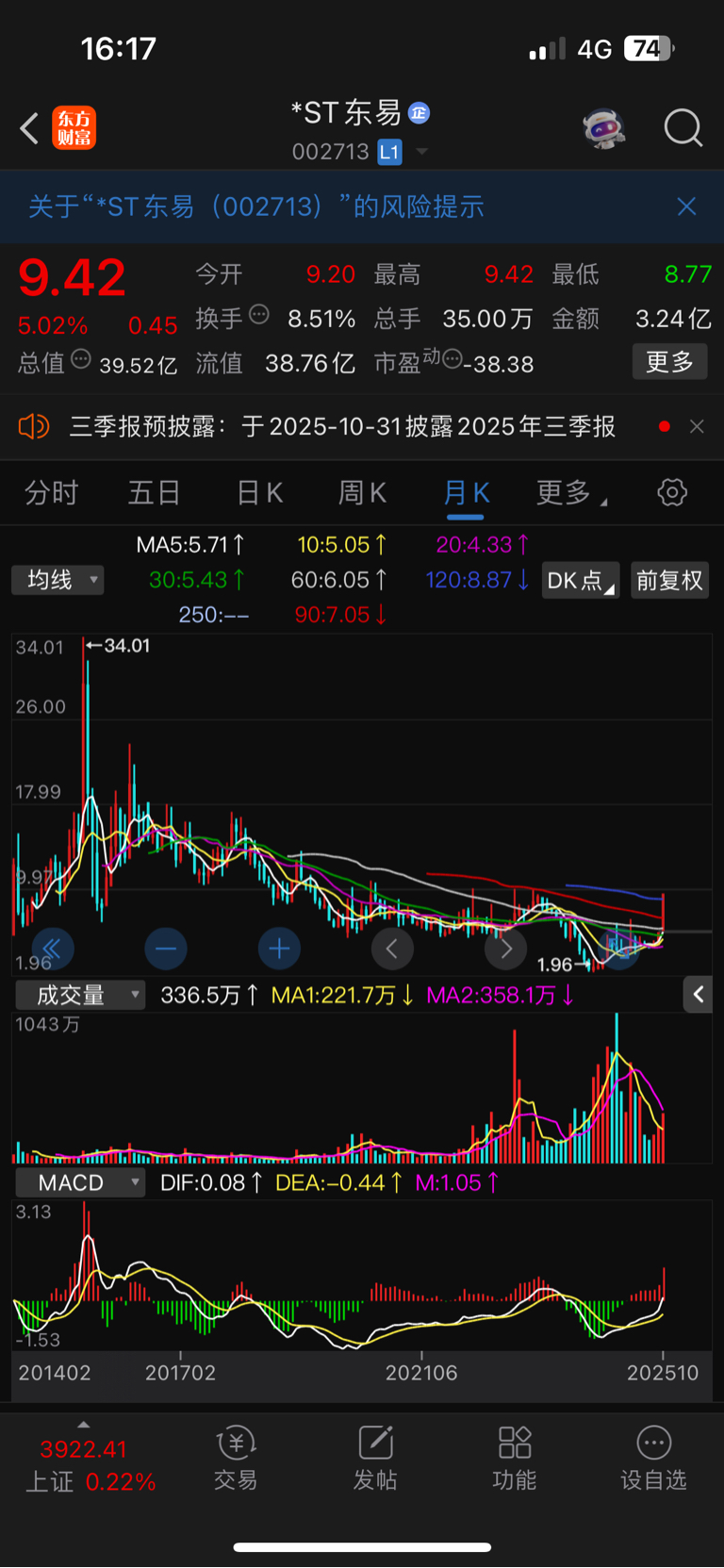Expand the stock code dropdown arrow

tap(421, 152)
